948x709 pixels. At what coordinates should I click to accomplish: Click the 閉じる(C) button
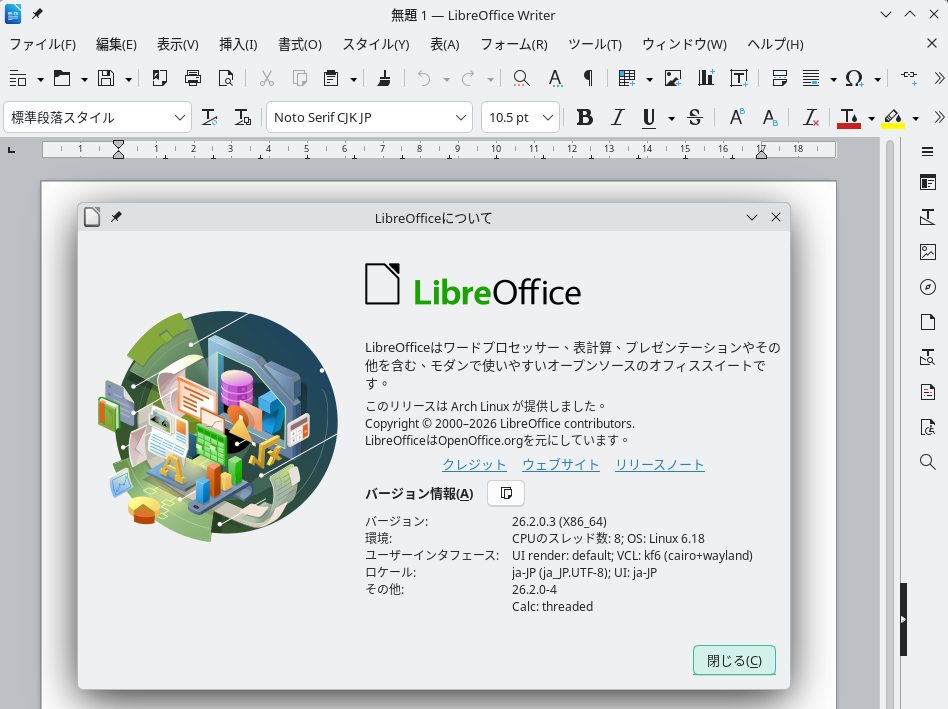tap(734, 660)
